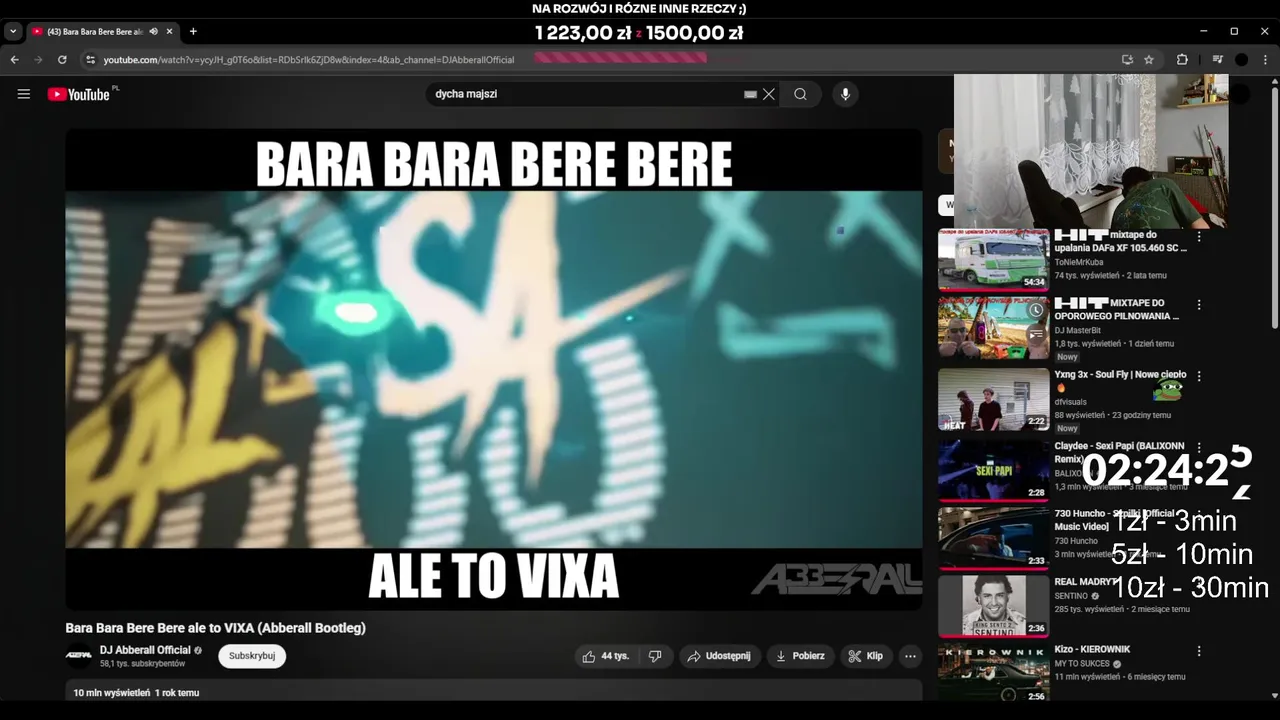1280x720 pixels.
Task: Click the dfvisuals channel name
Action: pyautogui.click(x=1070, y=402)
